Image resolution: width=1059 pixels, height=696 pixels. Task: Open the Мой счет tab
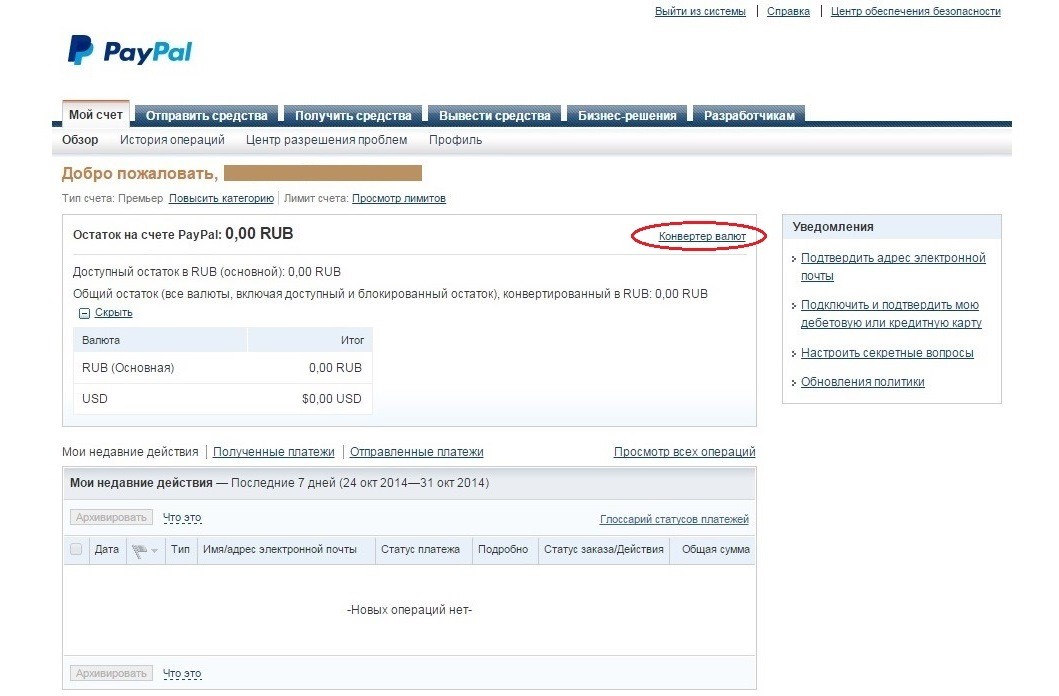96,114
